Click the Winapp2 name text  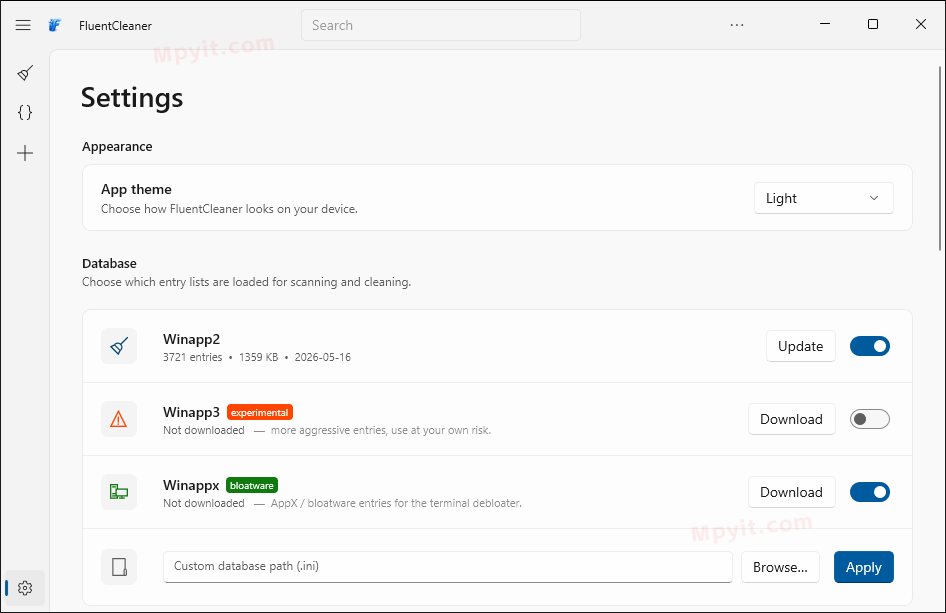191,340
